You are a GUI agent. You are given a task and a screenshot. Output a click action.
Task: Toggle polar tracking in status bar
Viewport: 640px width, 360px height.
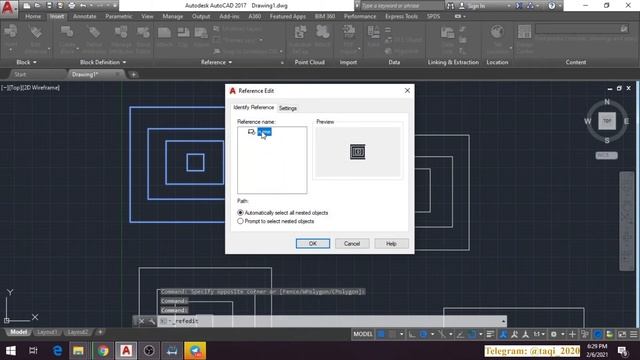tap(423, 334)
